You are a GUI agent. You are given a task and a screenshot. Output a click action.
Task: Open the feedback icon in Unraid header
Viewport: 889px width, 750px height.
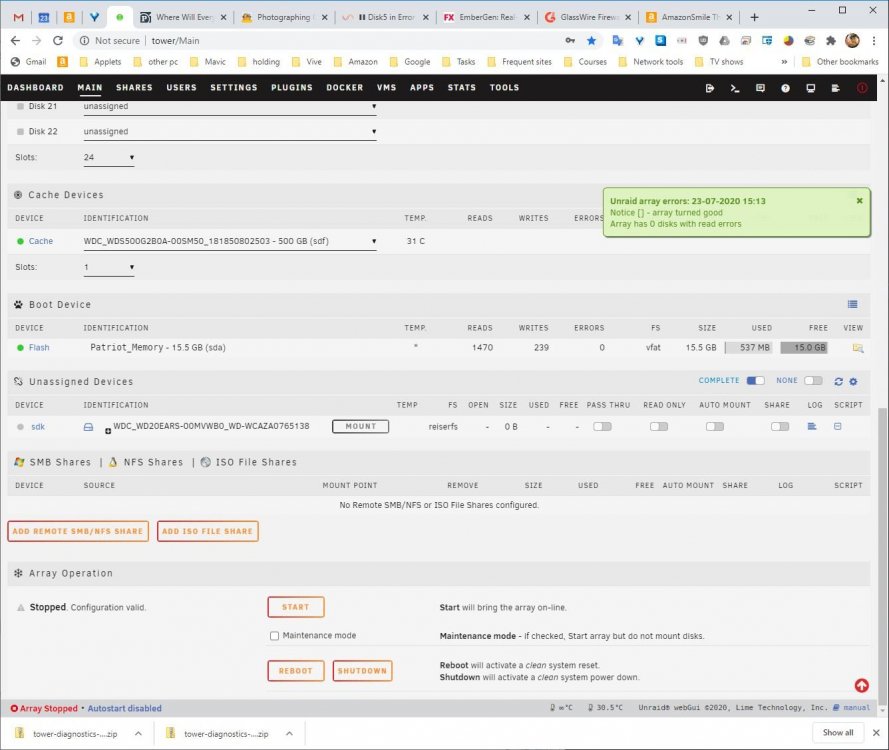pos(760,88)
